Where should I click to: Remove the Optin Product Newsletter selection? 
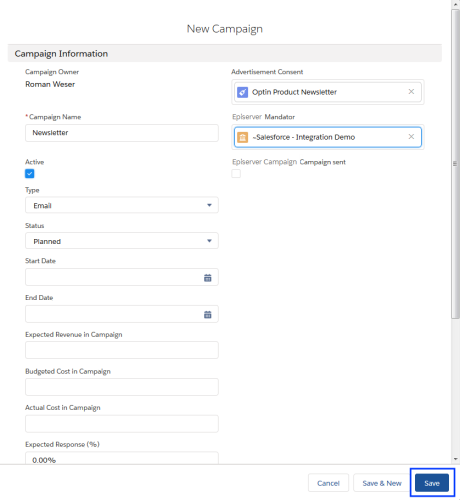(x=411, y=92)
